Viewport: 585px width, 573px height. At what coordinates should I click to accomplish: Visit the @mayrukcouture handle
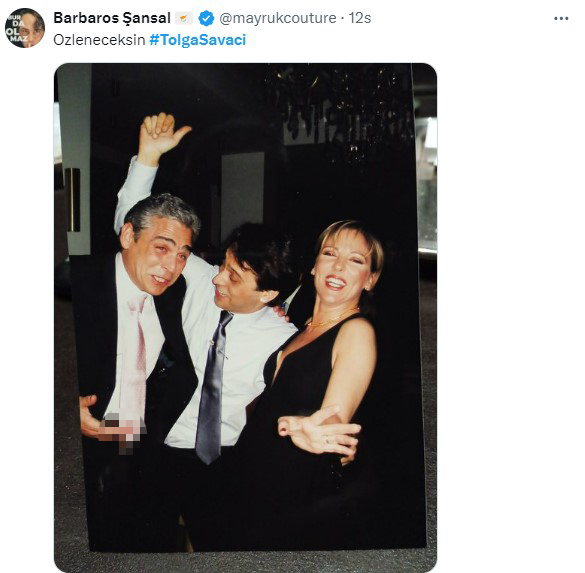coord(278,18)
